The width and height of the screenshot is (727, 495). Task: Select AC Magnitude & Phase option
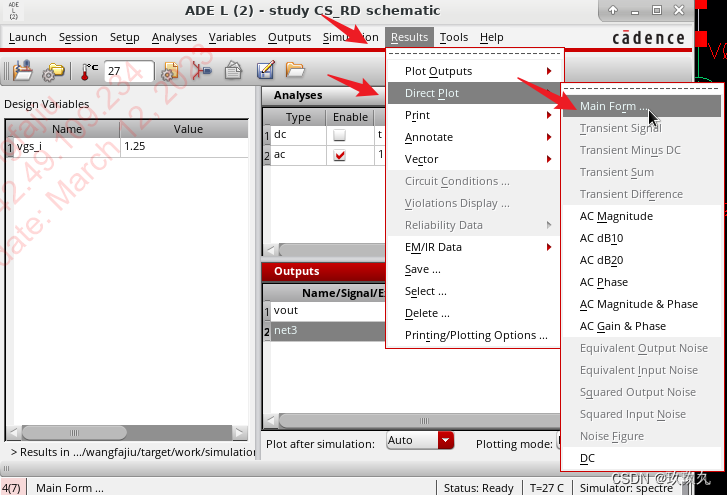click(x=642, y=304)
